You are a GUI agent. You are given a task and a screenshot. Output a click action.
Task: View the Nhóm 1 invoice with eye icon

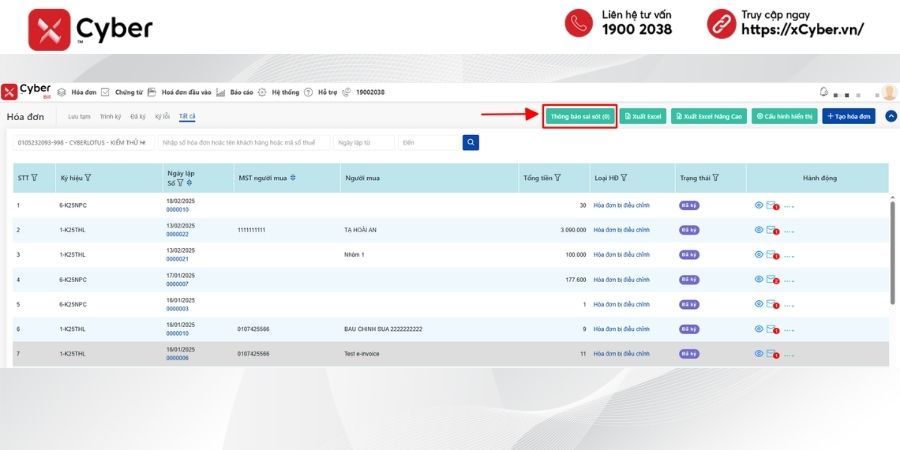pos(758,254)
